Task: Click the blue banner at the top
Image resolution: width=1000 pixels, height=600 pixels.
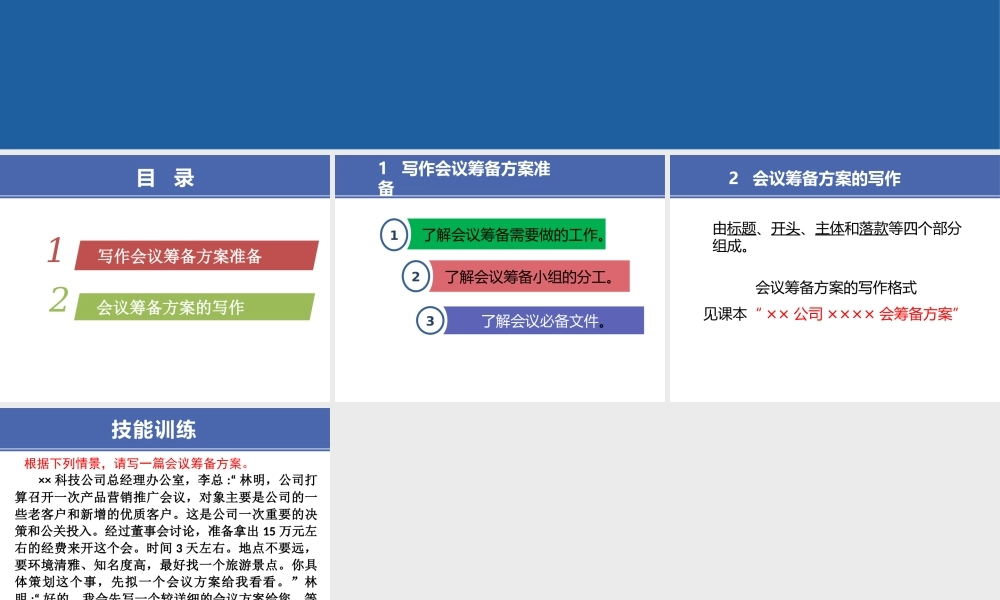Action: (500, 75)
